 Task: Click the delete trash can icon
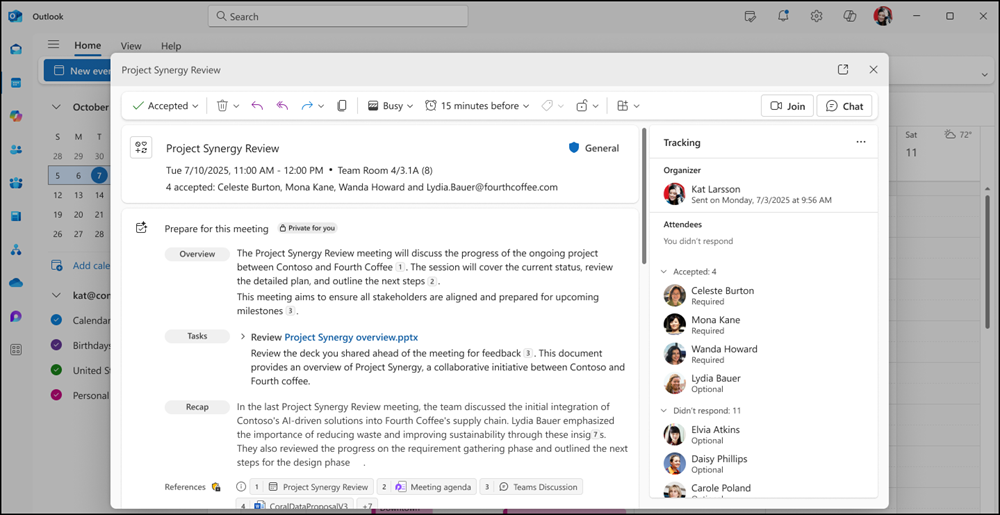tap(222, 106)
